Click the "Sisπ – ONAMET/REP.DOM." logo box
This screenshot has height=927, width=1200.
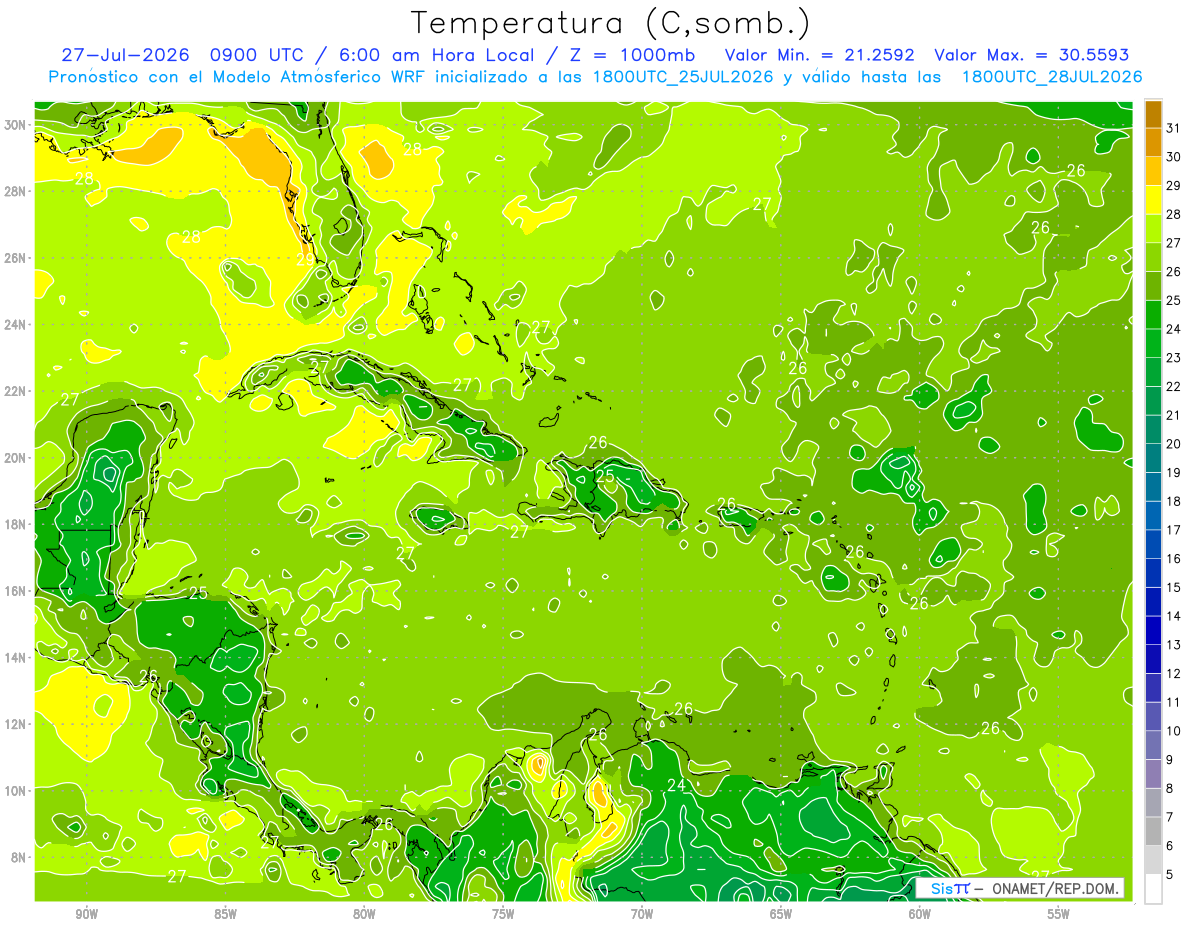coord(1020,888)
